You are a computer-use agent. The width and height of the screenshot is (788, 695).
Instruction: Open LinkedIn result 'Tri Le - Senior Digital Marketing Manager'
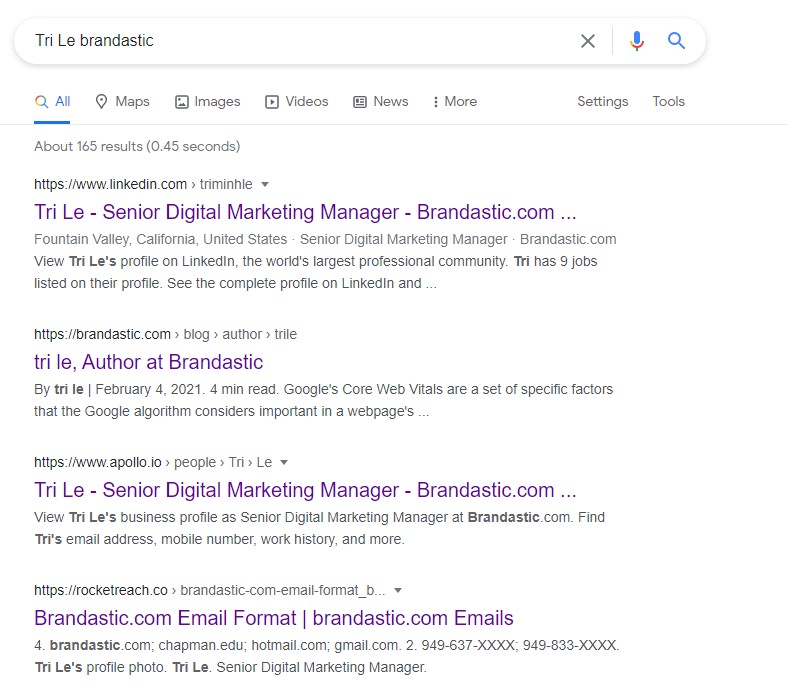pyautogui.click(x=305, y=212)
